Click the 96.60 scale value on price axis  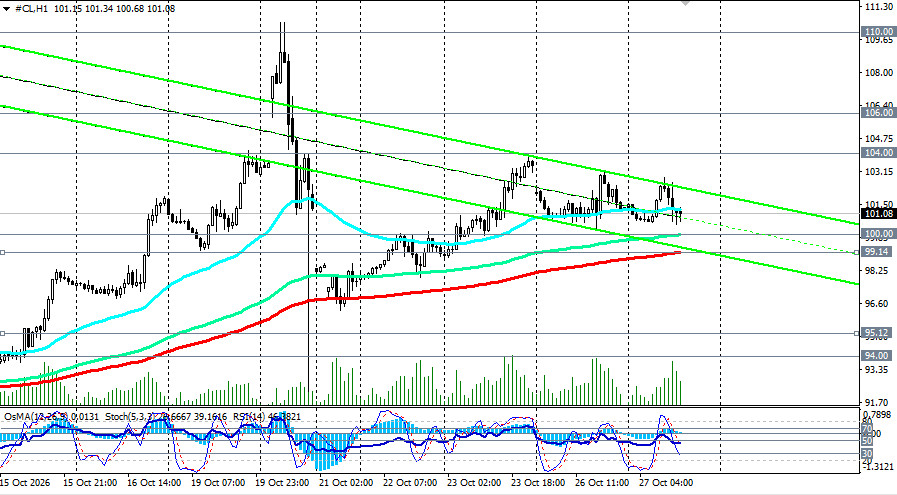click(877, 304)
